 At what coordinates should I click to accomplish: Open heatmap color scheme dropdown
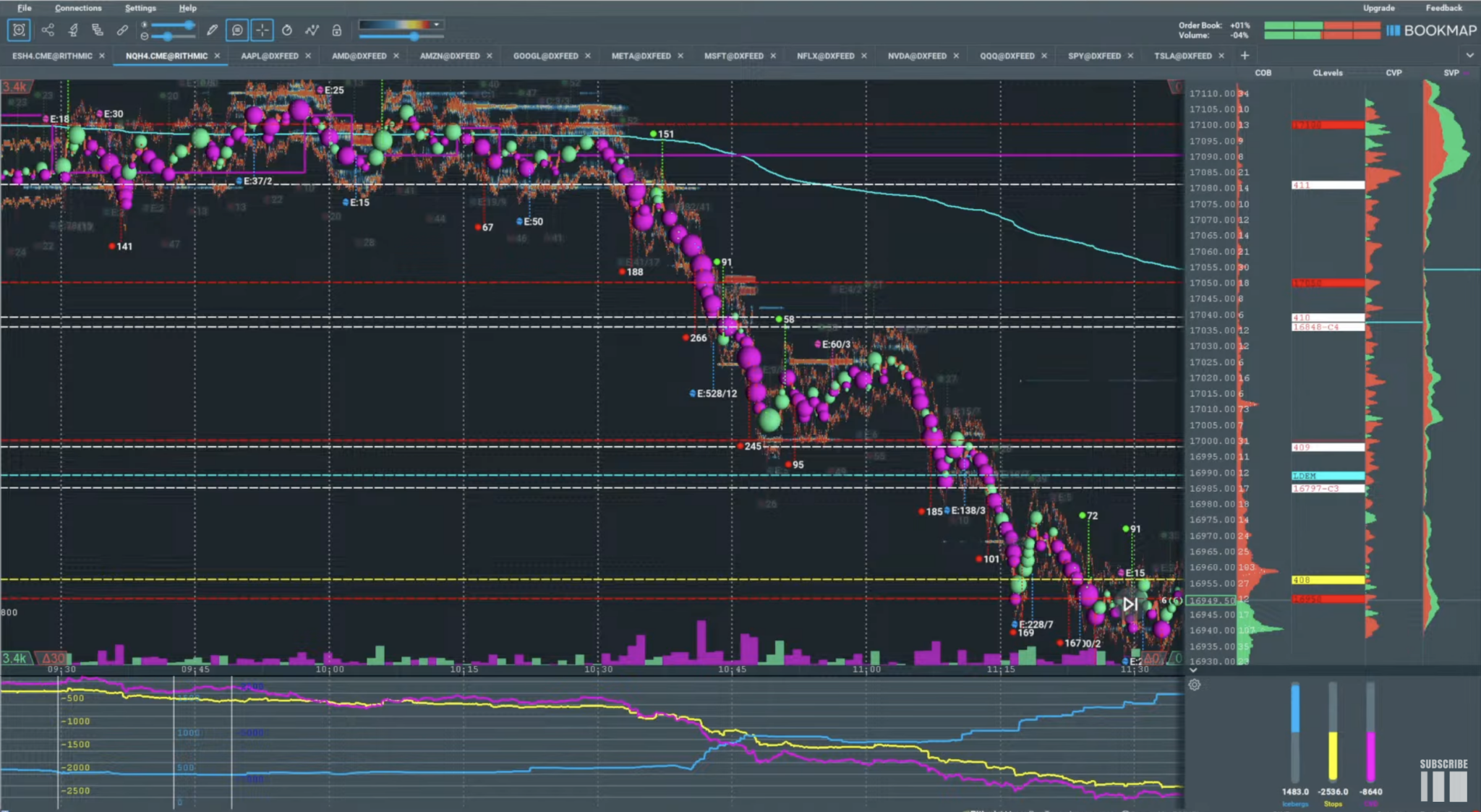(437, 25)
